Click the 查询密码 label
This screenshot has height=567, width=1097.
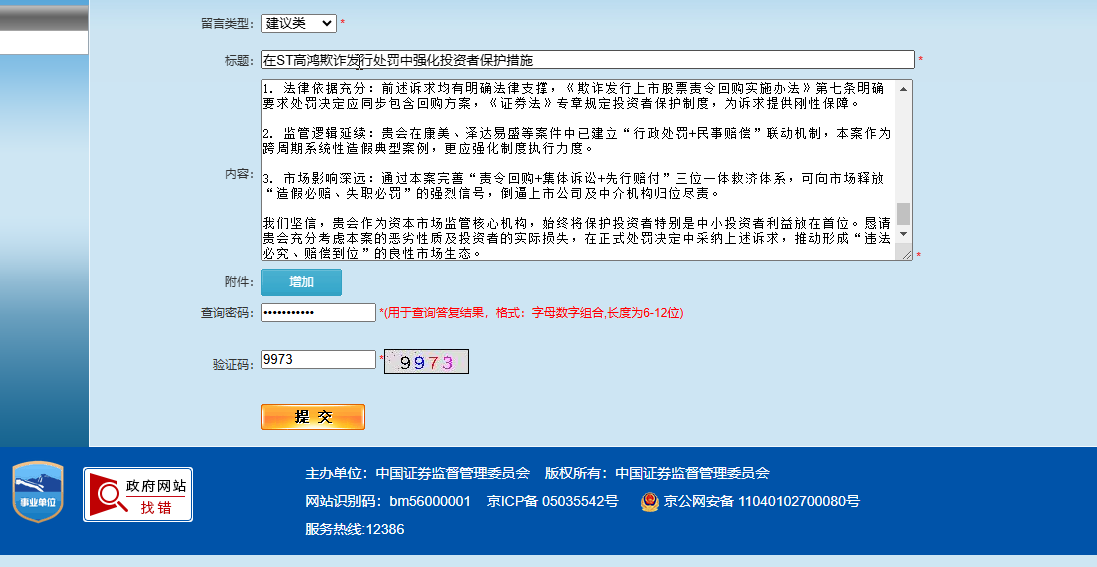click(x=227, y=313)
